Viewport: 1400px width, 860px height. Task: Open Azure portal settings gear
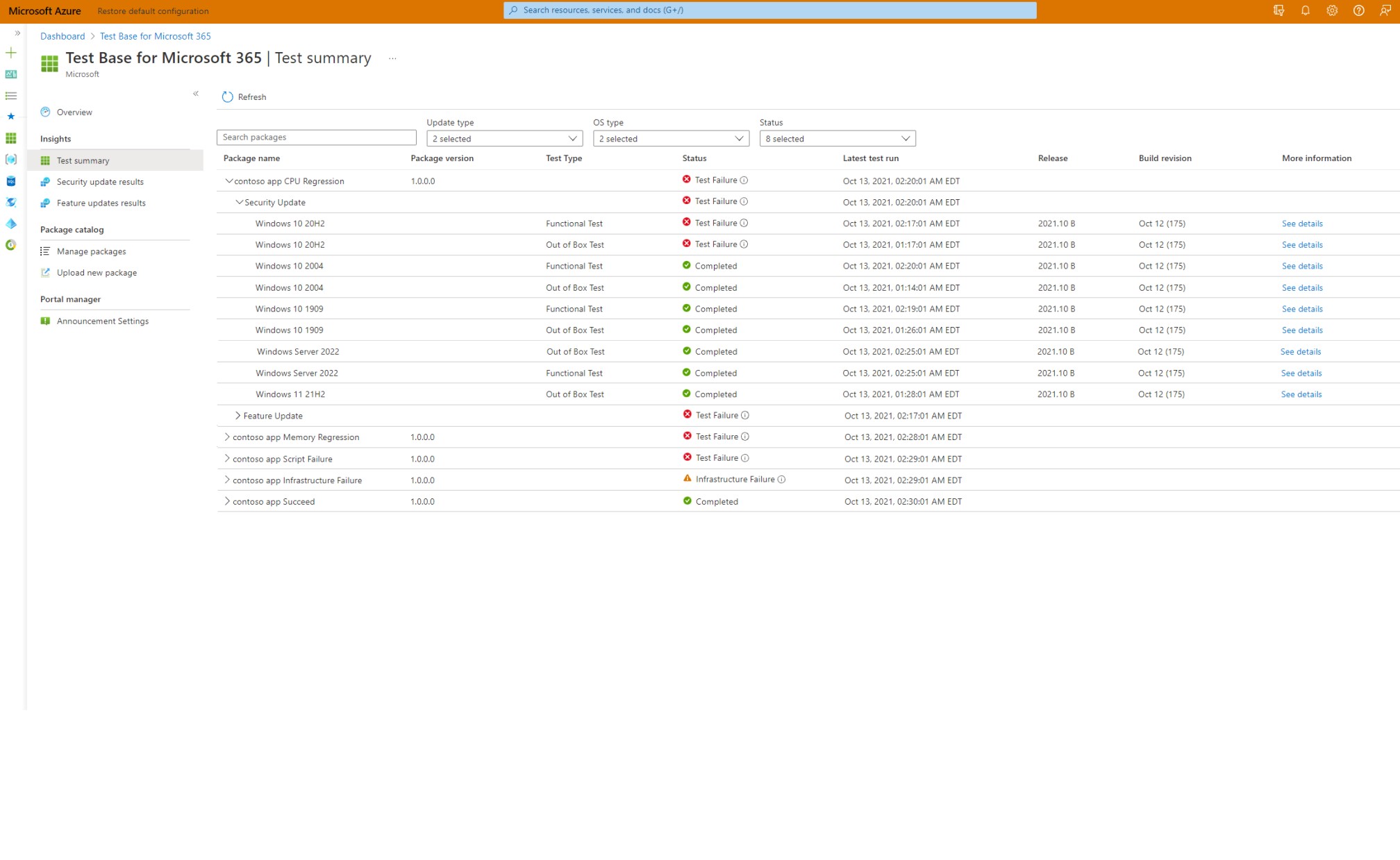pos(1331,10)
